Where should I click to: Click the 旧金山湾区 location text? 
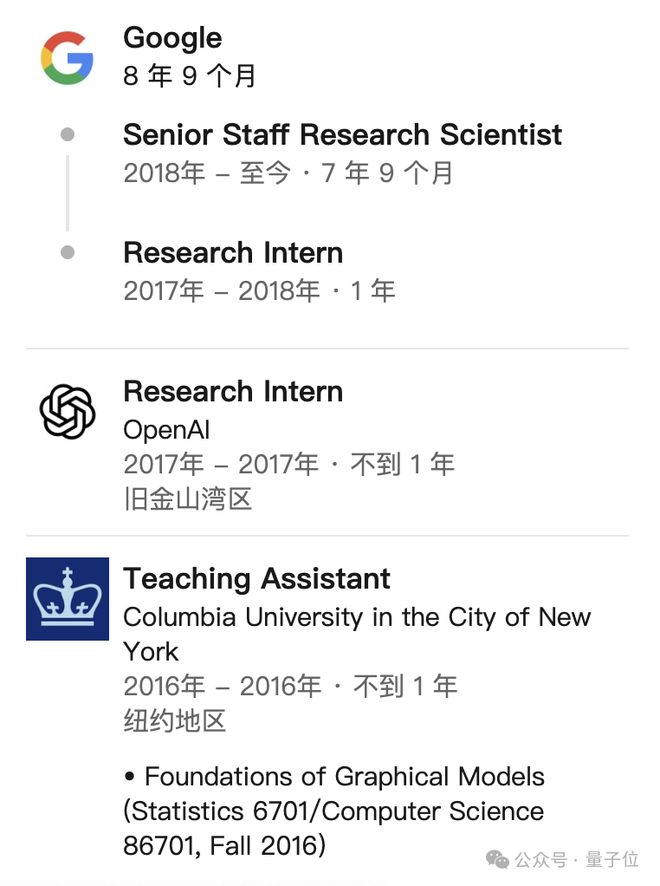188,498
